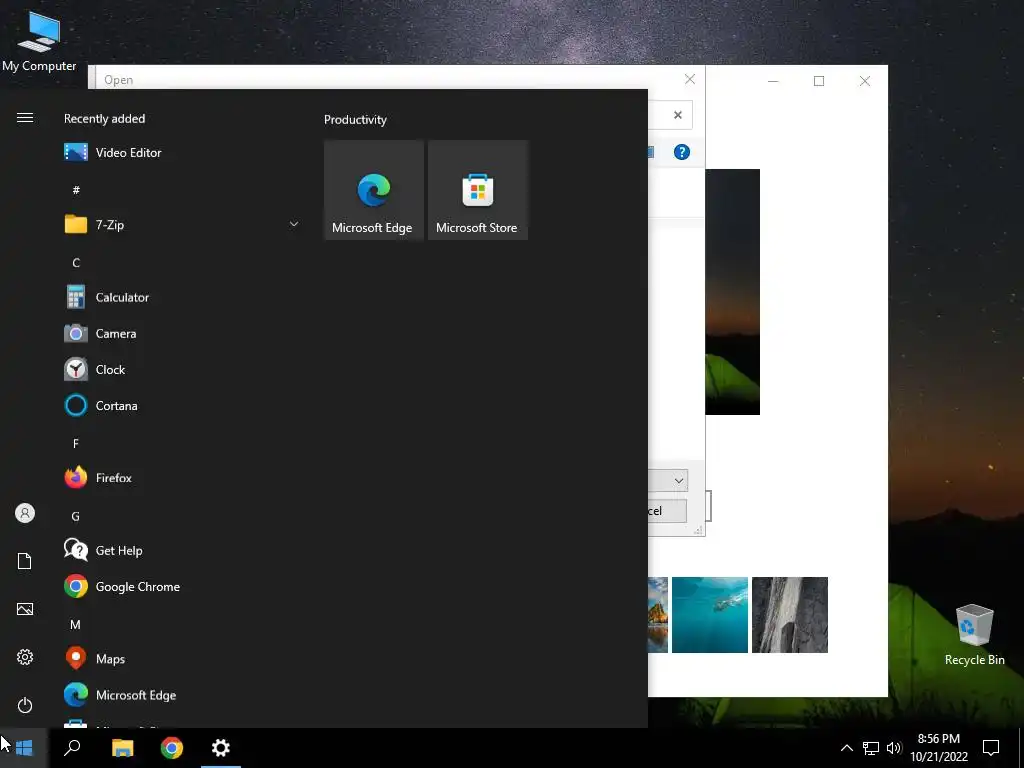Jump to the M letter heading
1024x768 pixels.
pos(76,624)
